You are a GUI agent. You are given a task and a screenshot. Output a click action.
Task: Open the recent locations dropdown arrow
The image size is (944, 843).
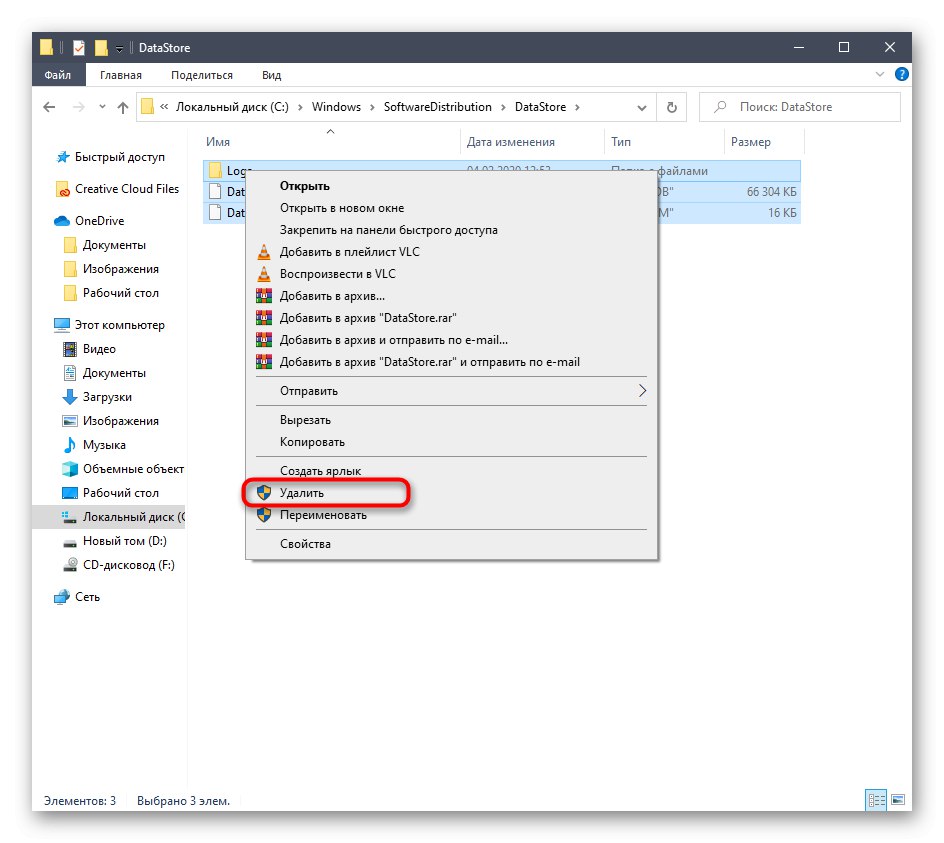(102, 107)
